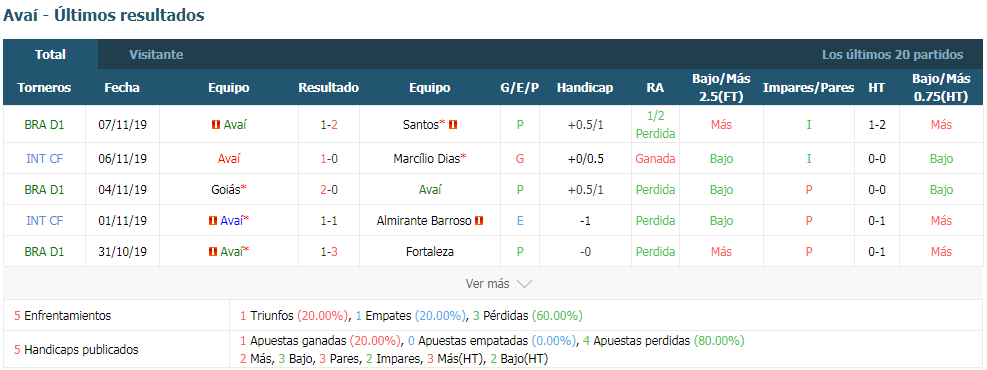Click the 2-0 result for Goiás vs Avaí

(x=329, y=189)
